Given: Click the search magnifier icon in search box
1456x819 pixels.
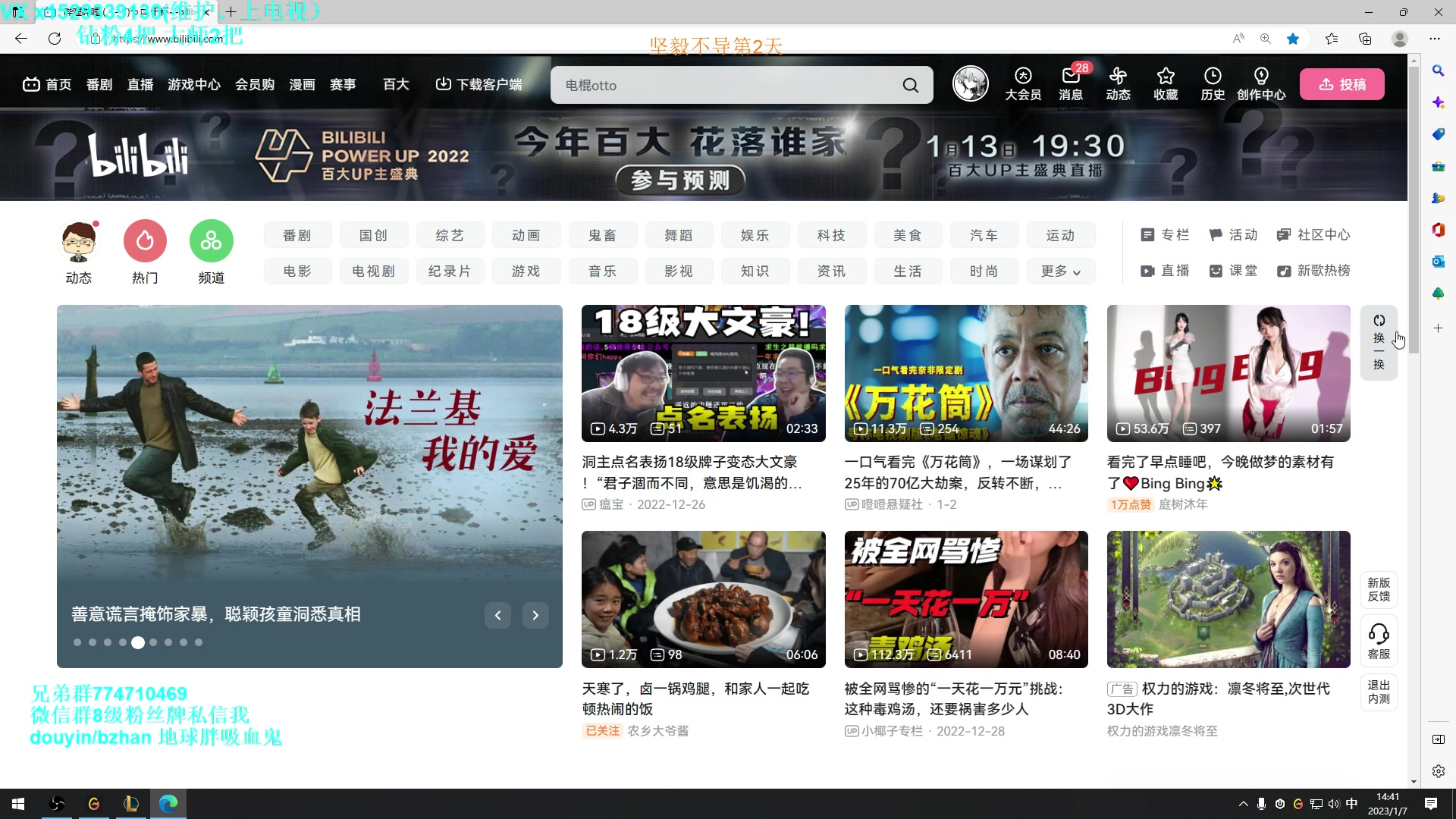Looking at the screenshot, I should click(910, 85).
